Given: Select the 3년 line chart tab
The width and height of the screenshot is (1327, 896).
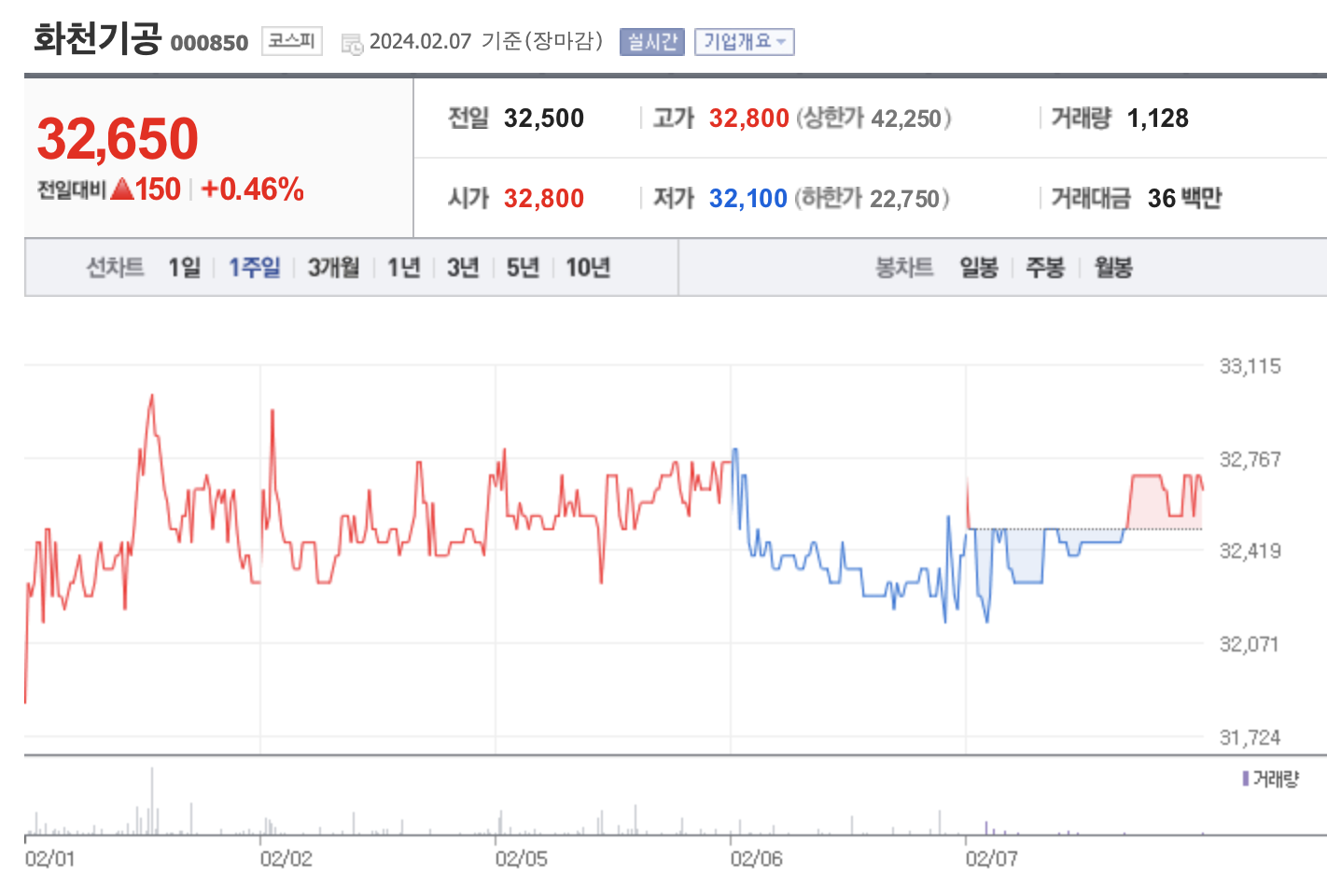Looking at the screenshot, I should [x=462, y=268].
